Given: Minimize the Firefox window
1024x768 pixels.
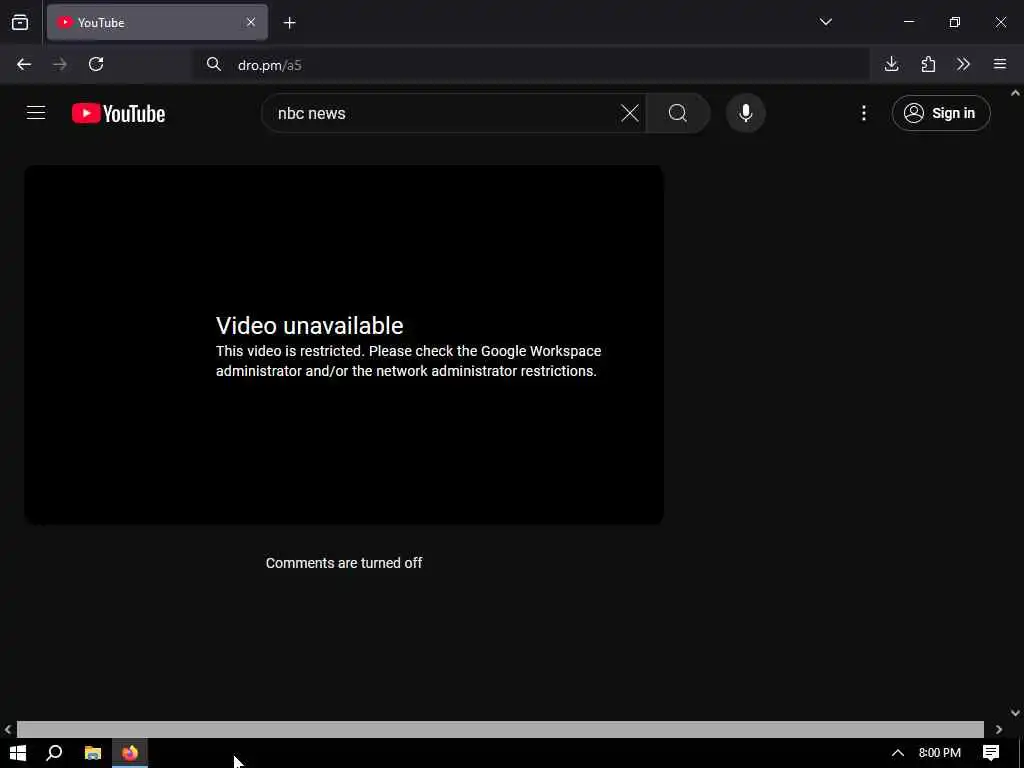Looking at the screenshot, I should click(x=908, y=22).
